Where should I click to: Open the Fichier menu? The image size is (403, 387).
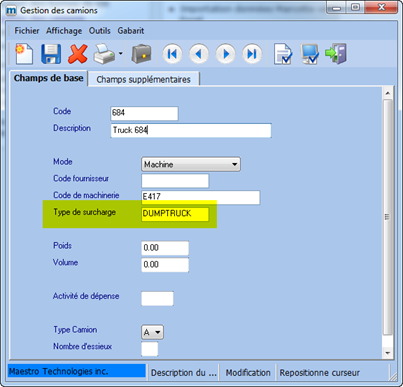click(27, 31)
